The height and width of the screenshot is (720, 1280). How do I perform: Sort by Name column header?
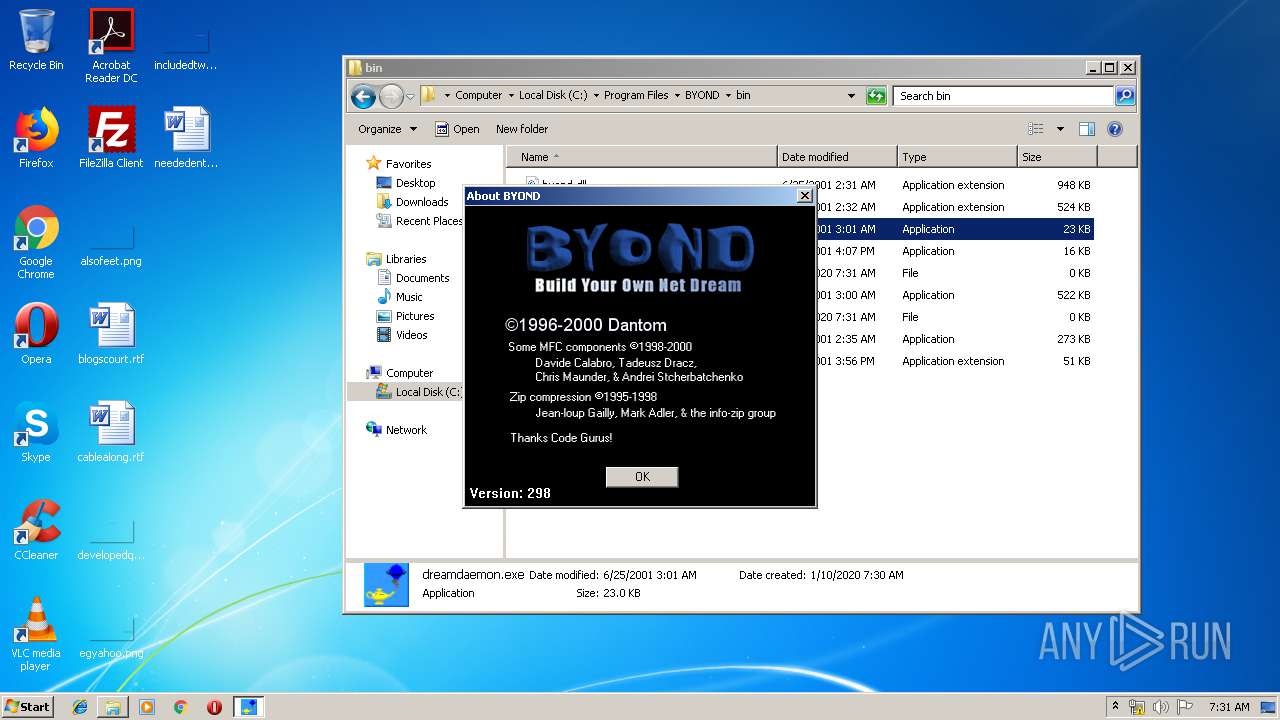643,157
